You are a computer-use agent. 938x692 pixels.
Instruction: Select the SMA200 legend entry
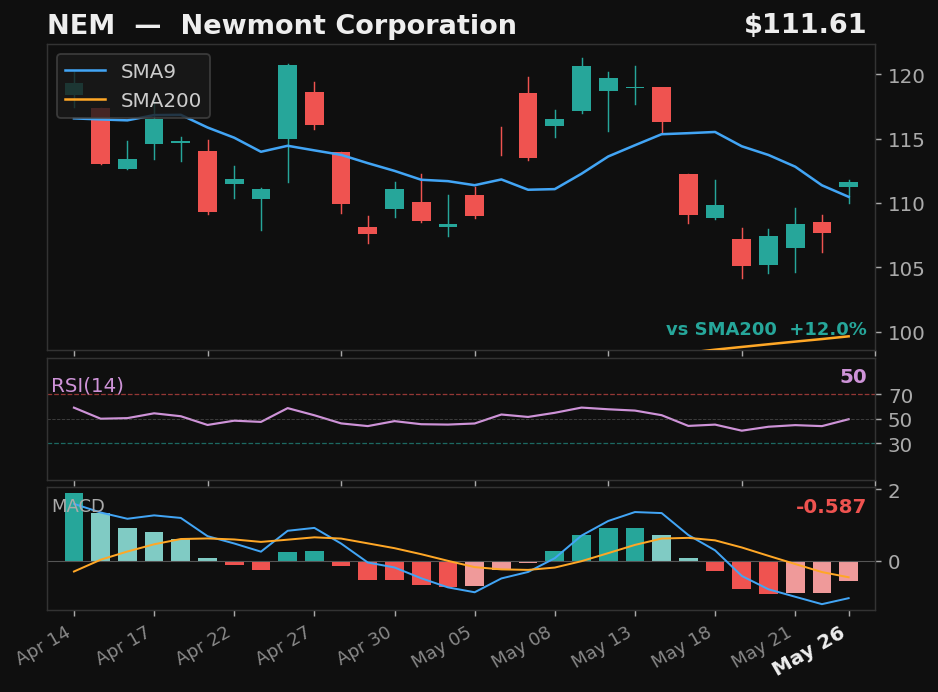click(132, 100)
